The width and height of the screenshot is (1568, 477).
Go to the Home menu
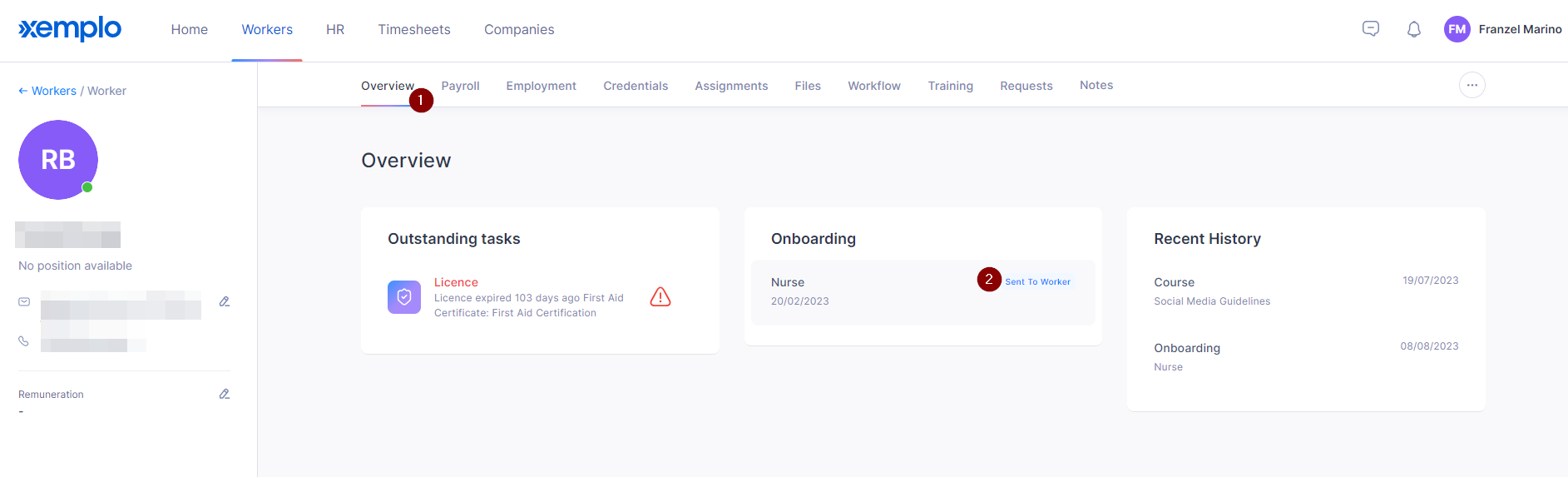pos(190,29)
